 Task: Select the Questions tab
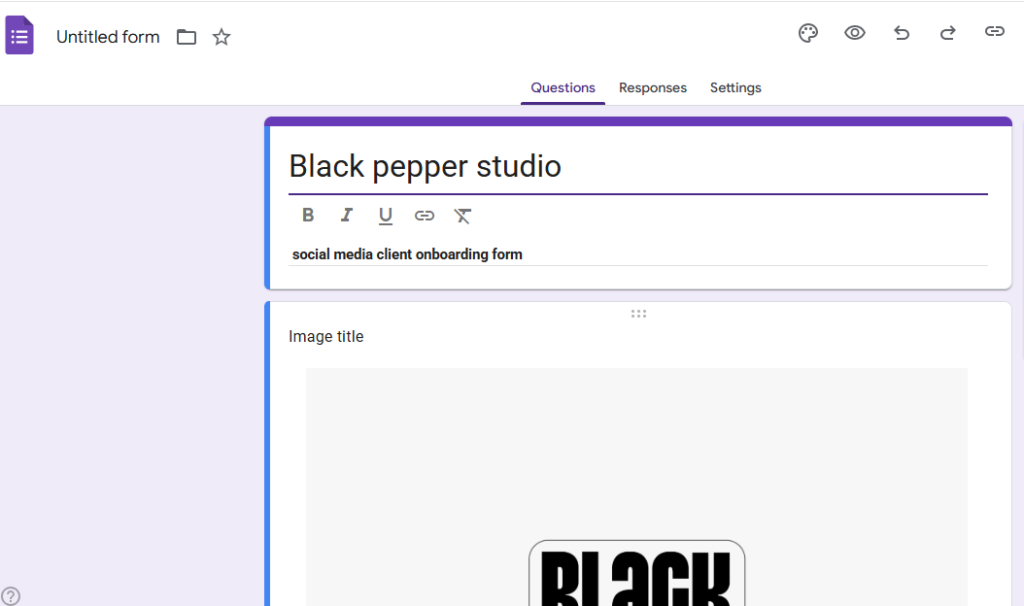562,88
